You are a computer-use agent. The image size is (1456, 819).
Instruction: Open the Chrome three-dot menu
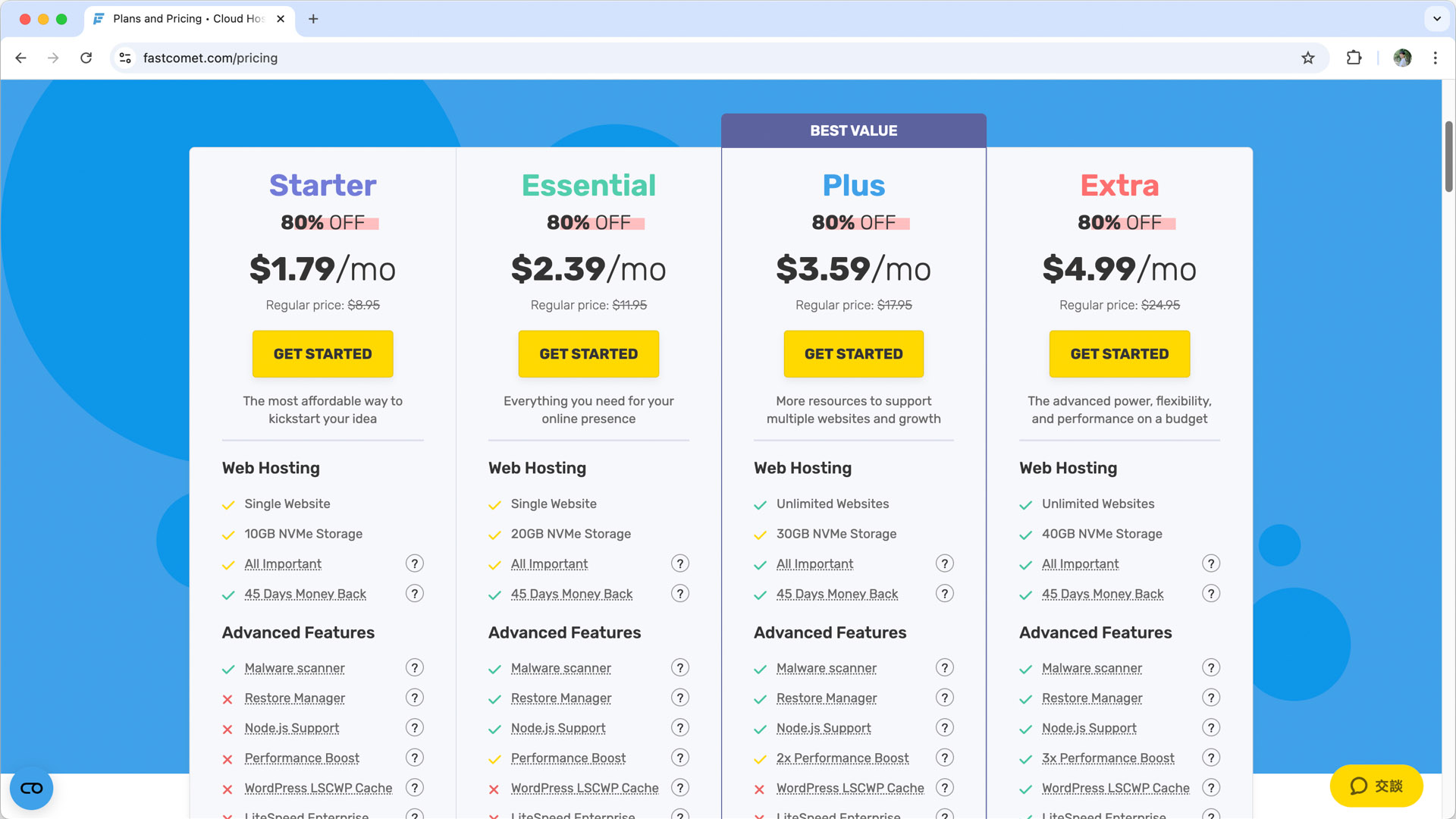1435,58
